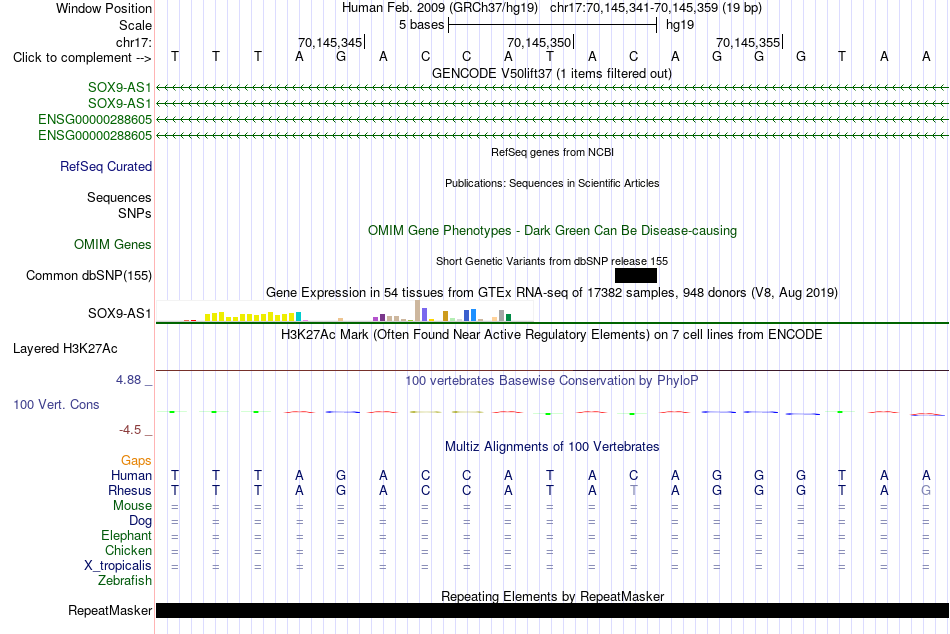Click the Human species label
Screen dimensions: 950x634
point(131,475)
